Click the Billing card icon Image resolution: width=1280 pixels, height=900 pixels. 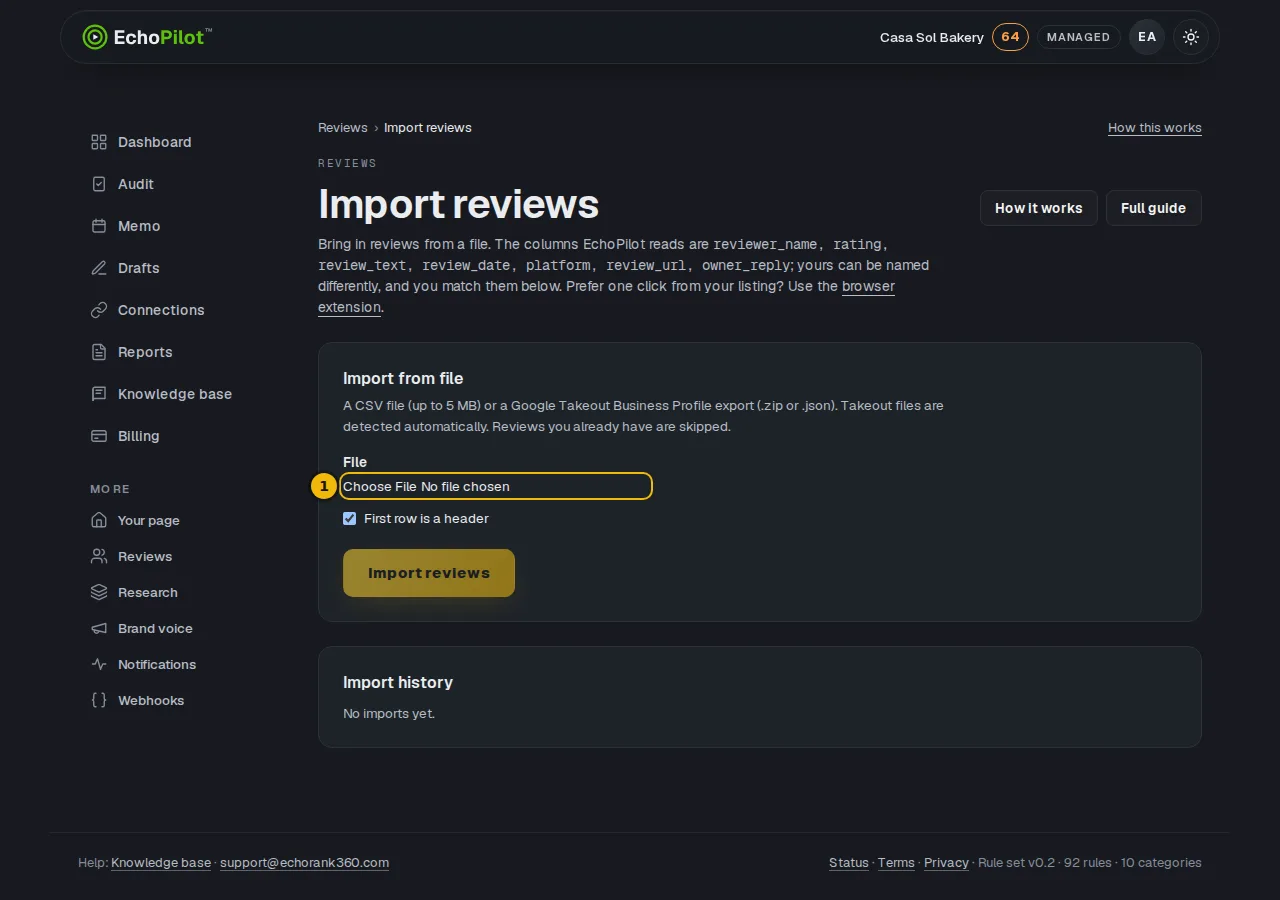click(x=98, y=436)
